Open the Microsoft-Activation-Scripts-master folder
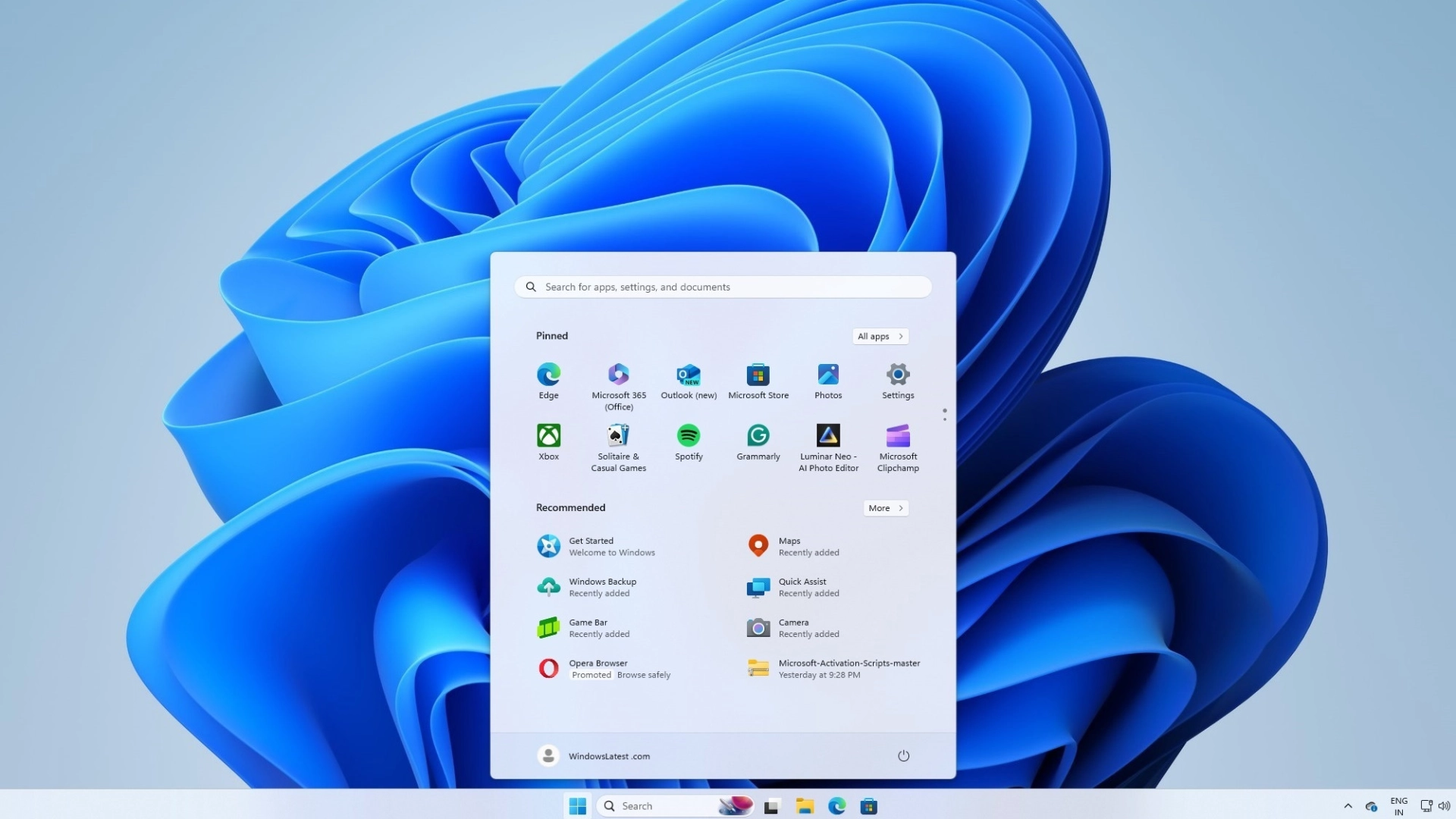The height and width of the screenshot is (819, 1456). (834, 669)
